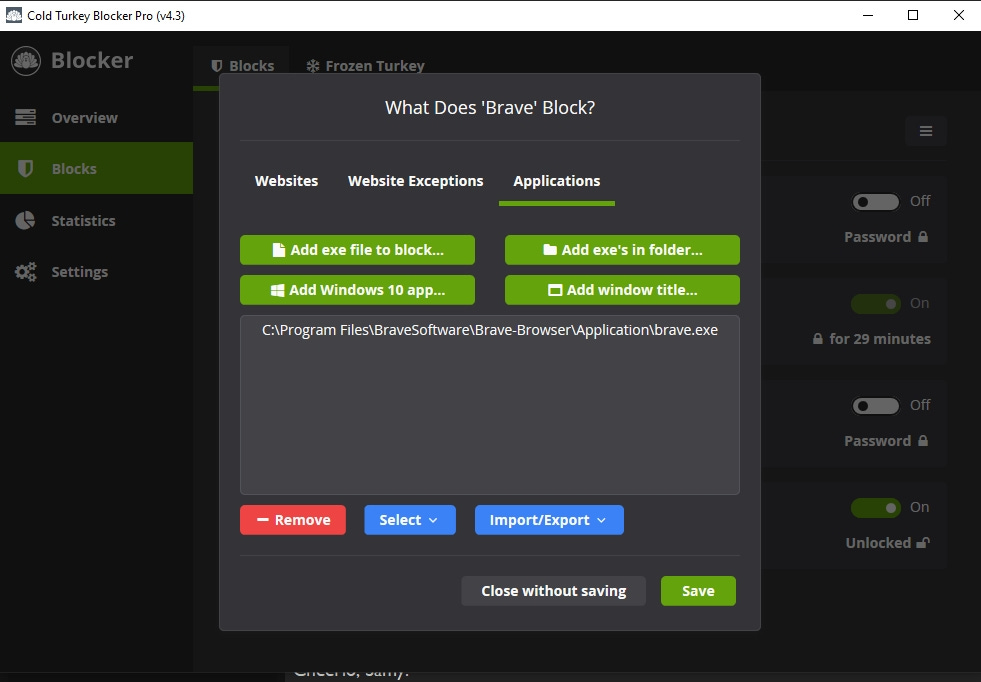Click the Settings gears icon
The height and width of the screenshot is (682, 981).
coord(26,272)
